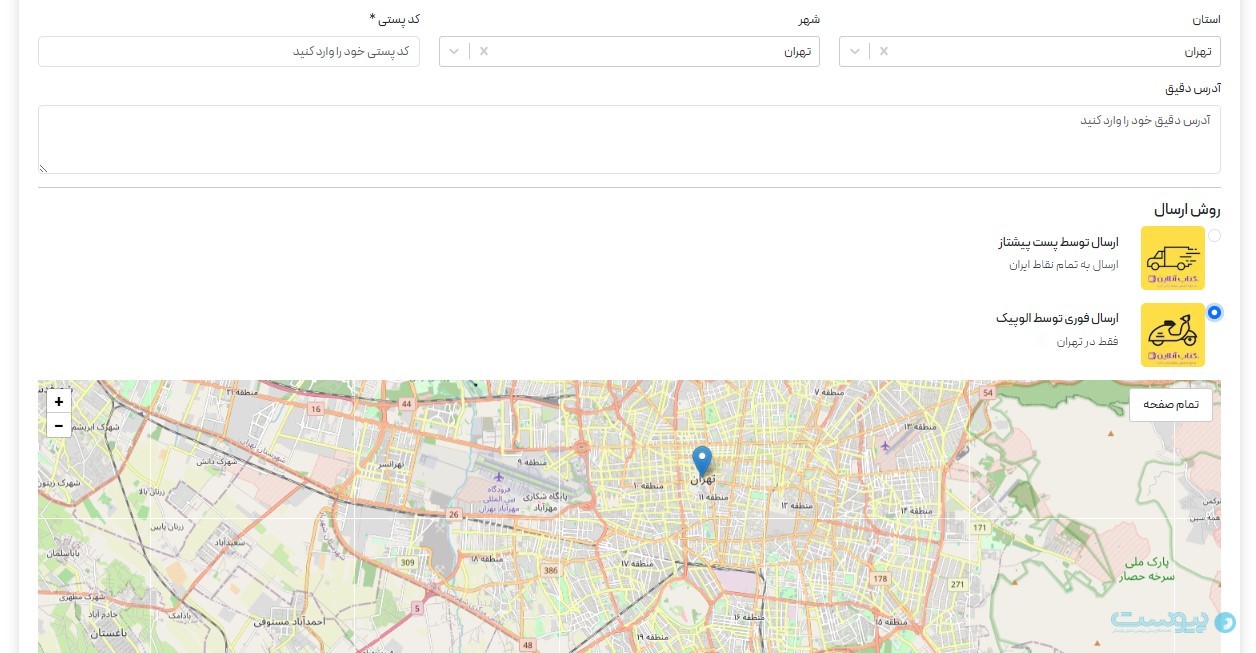The width and height of the screenshot is (1256, 653).
Task: Click the truck icon for پست پیشتاز shipping
Action: coord(1172,257)
